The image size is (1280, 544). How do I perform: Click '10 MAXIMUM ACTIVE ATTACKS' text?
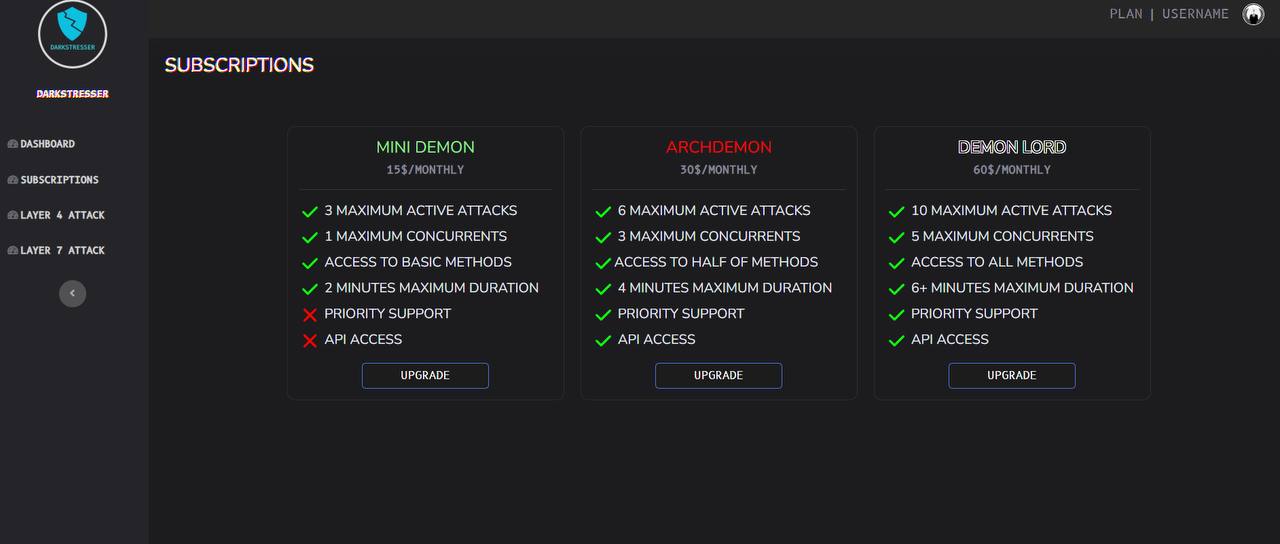[x=1012, y=211]
